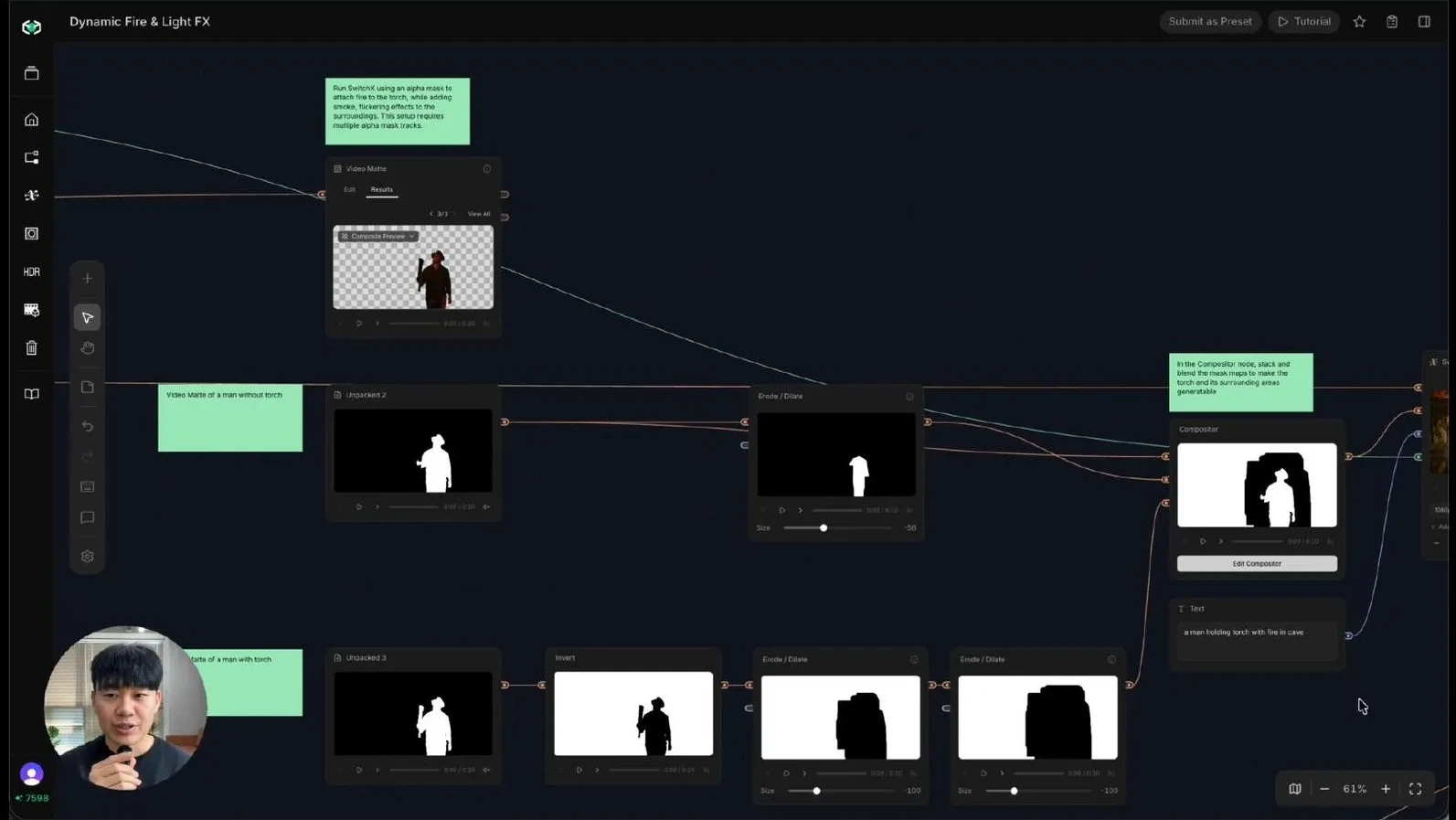
Task: Play the Unpacked 2 preview
Action: pos(359,507)
